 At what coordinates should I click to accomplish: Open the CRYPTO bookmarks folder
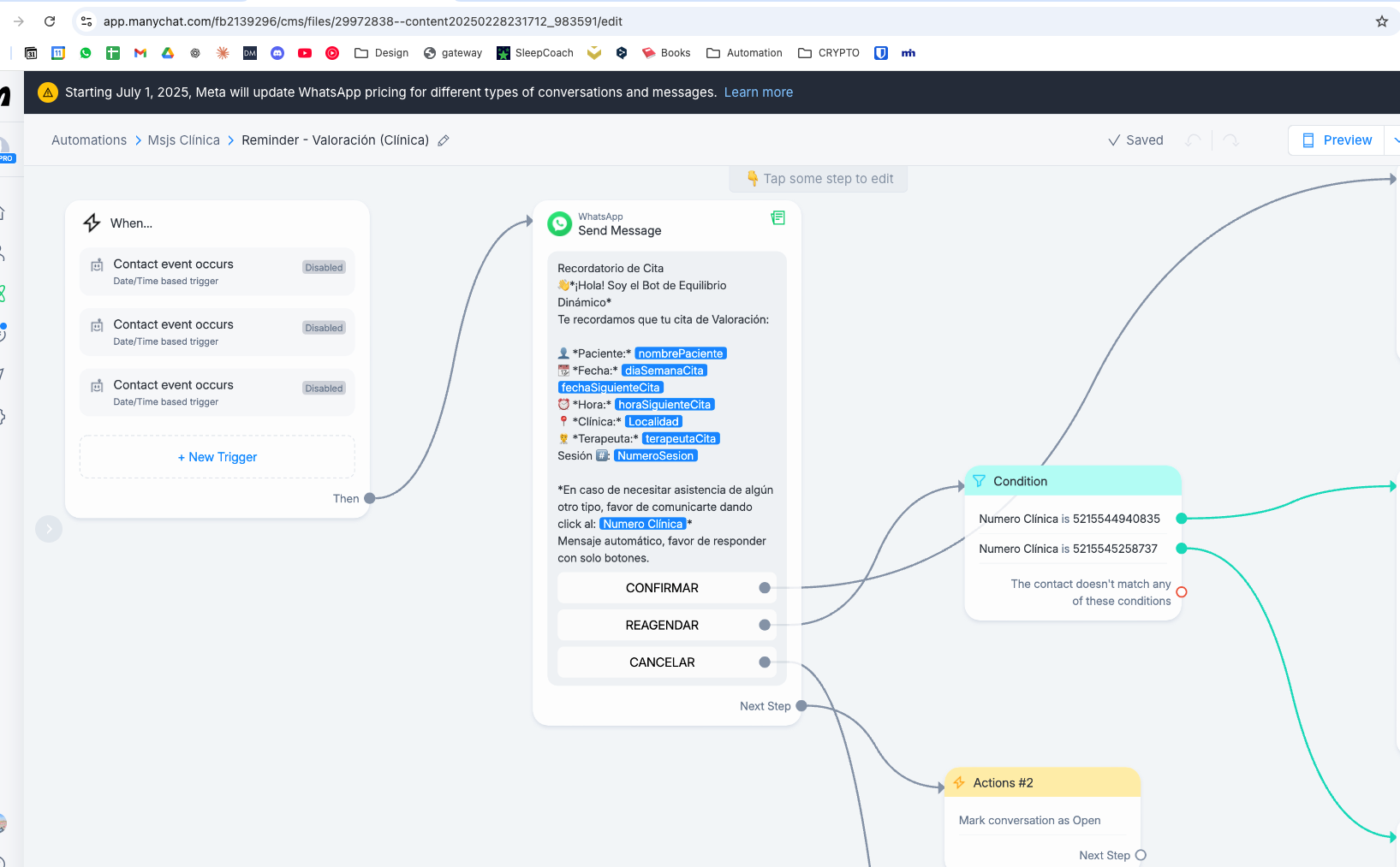tap(829, 53)
